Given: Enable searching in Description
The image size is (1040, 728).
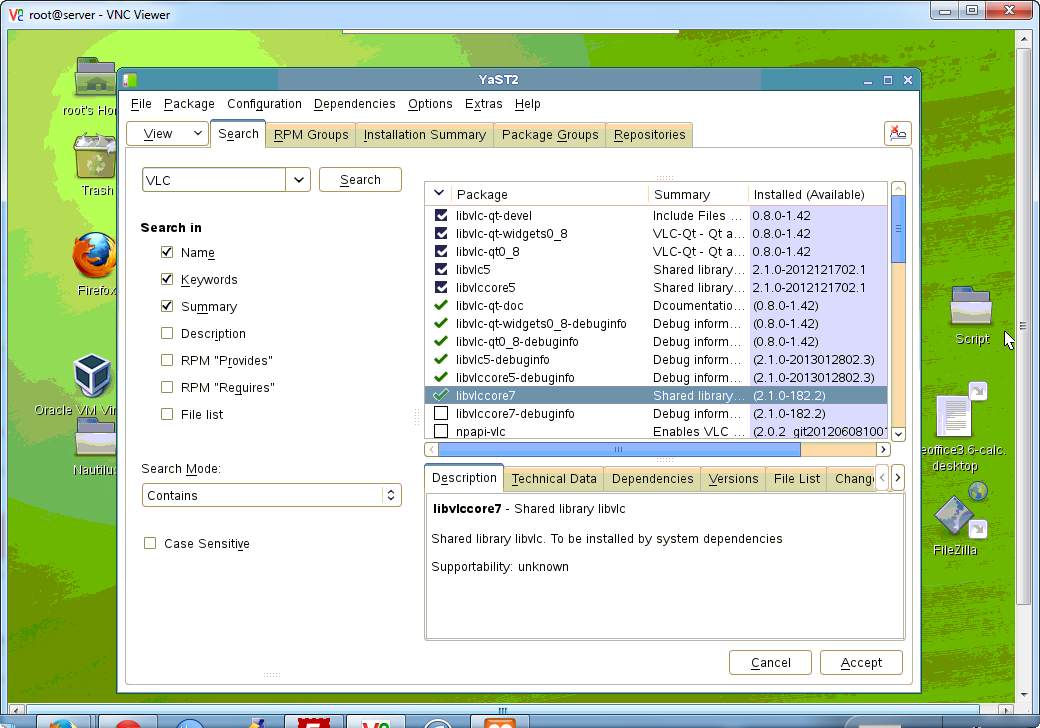Looking at the screenshot, I should [x=167, y=333].
